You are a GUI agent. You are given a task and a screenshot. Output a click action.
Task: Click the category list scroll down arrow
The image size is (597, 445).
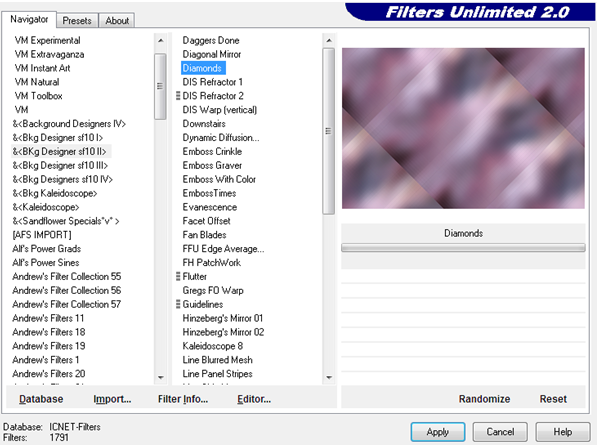click(x=161, y=378)
